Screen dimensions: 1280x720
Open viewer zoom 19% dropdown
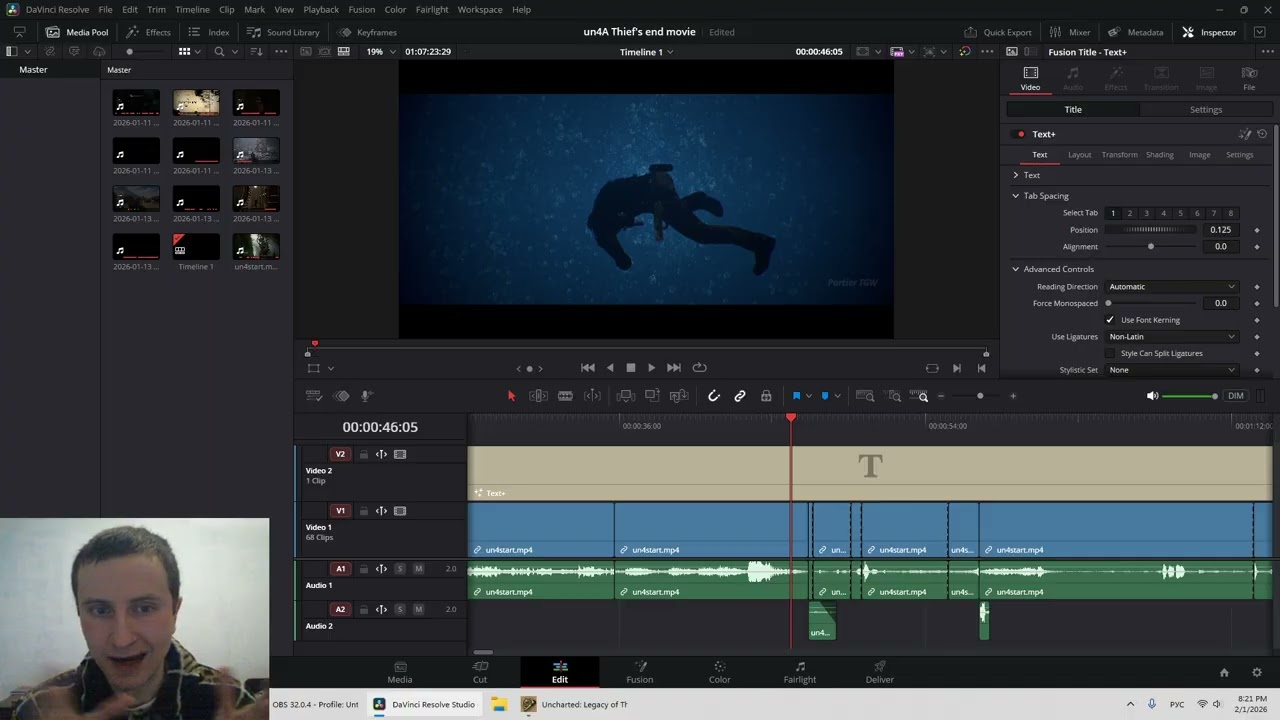tap(380, 52)
